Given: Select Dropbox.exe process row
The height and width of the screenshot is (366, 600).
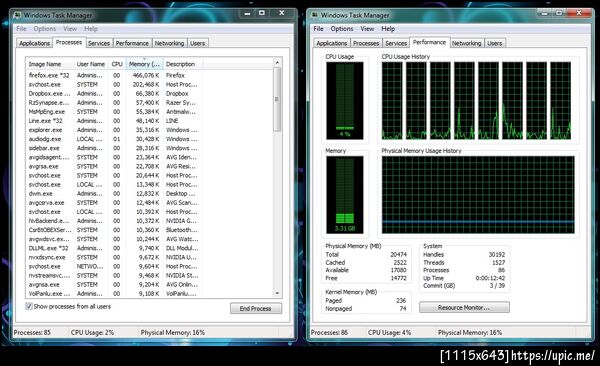Looking at the screenshot, I should point(114,93).
